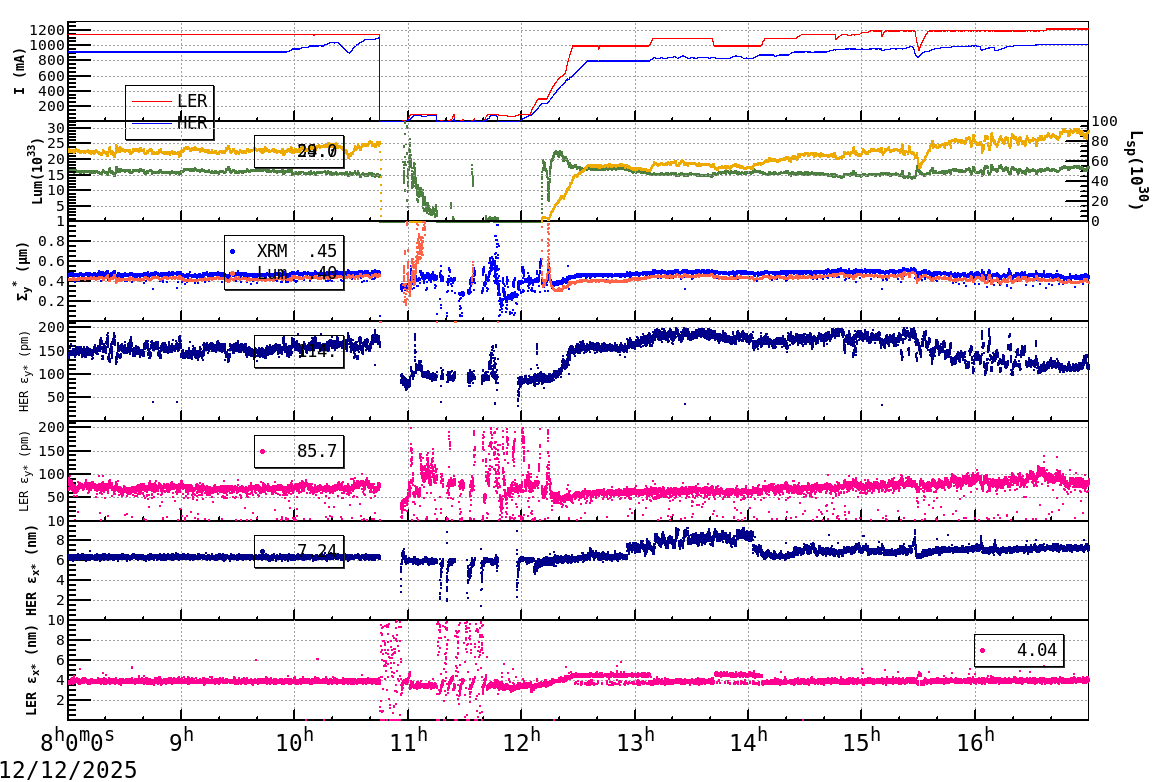This screenshot has height=782, width=1160.
Task: Click the date label 12/12/2025
Action: (x=65, y=769)
